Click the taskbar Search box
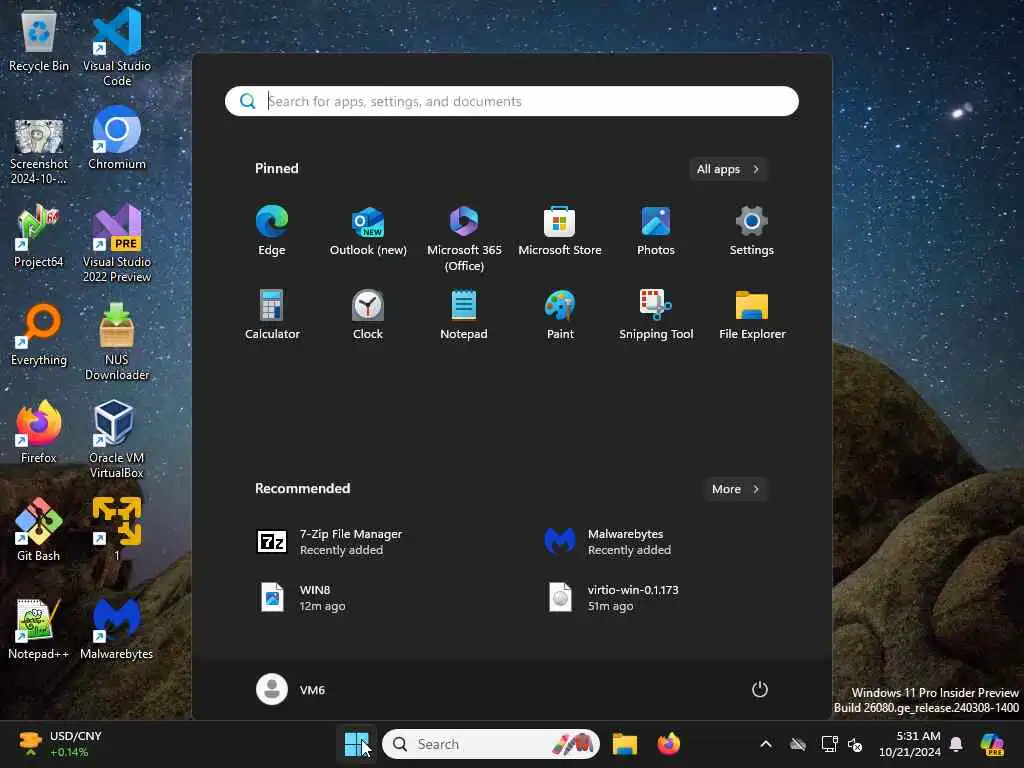The height and width of the screenshot is (768, 1024). tap(490, 744)
